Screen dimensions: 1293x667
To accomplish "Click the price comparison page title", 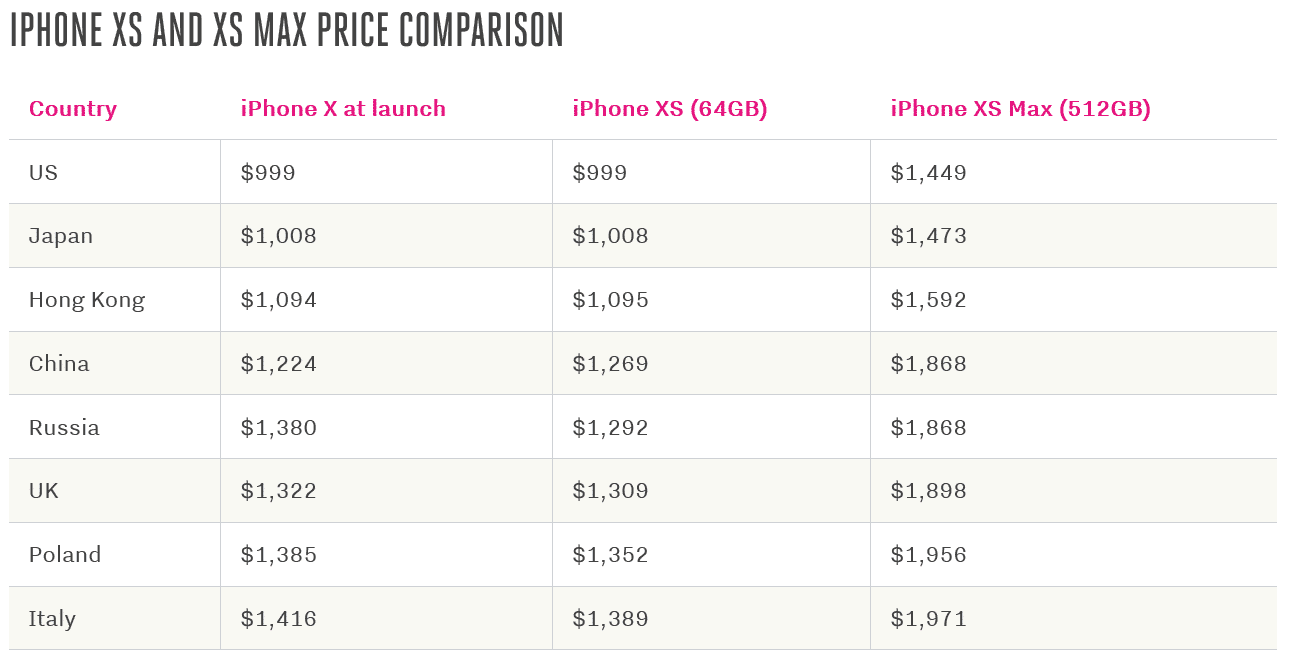I will (x=287, y=31).
